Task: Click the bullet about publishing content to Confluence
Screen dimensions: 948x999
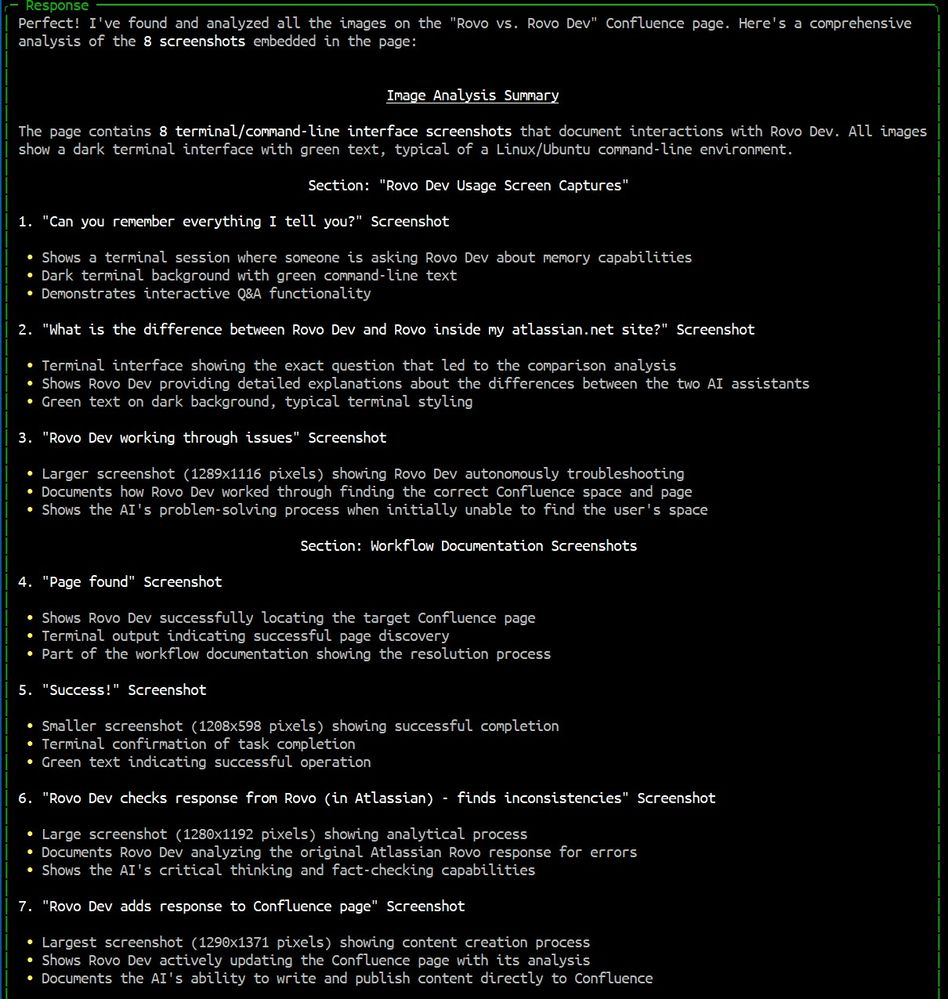Action: 347,978
